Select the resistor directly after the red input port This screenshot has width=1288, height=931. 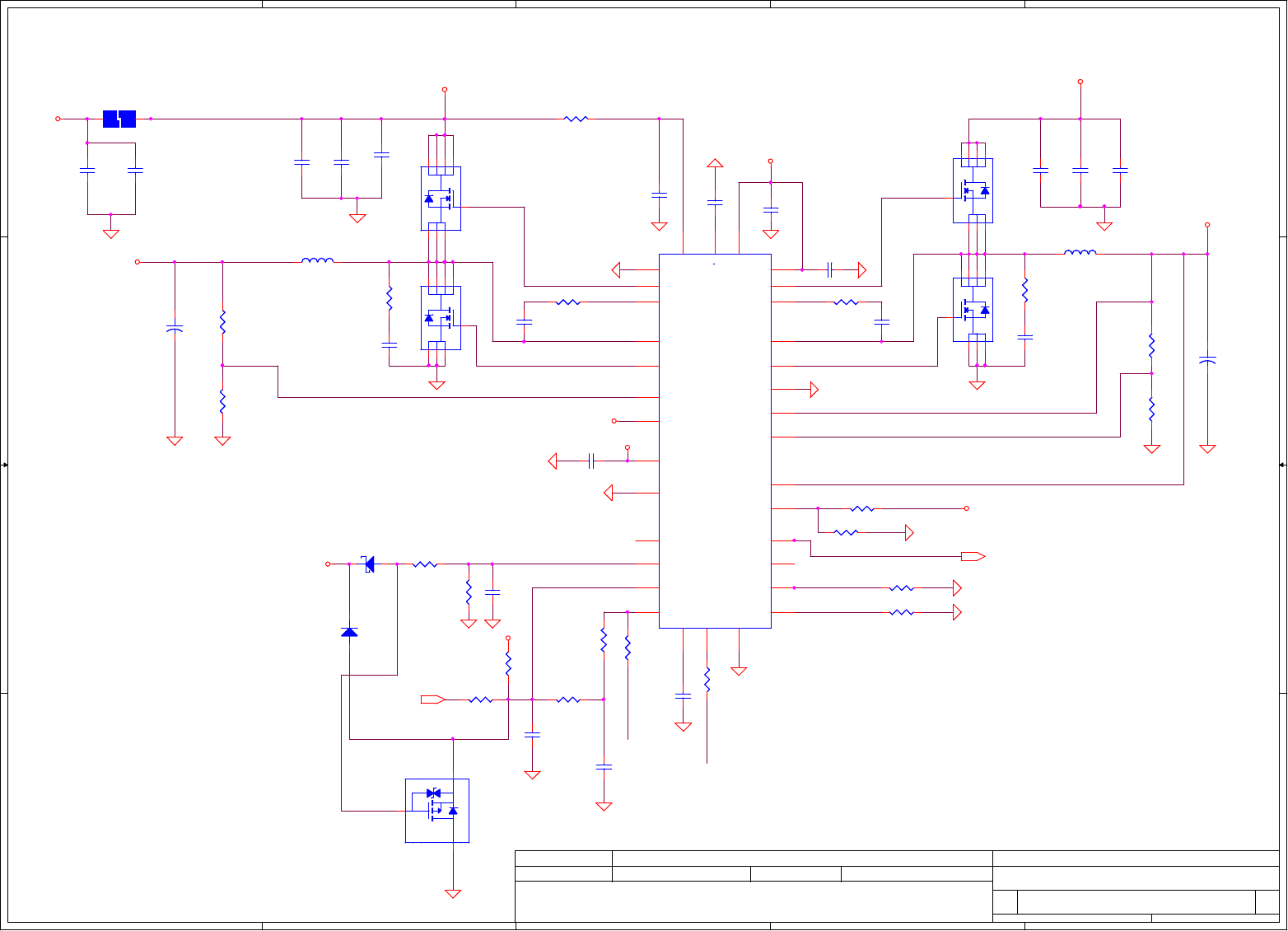pyautogui.click(x=481, y=699)
